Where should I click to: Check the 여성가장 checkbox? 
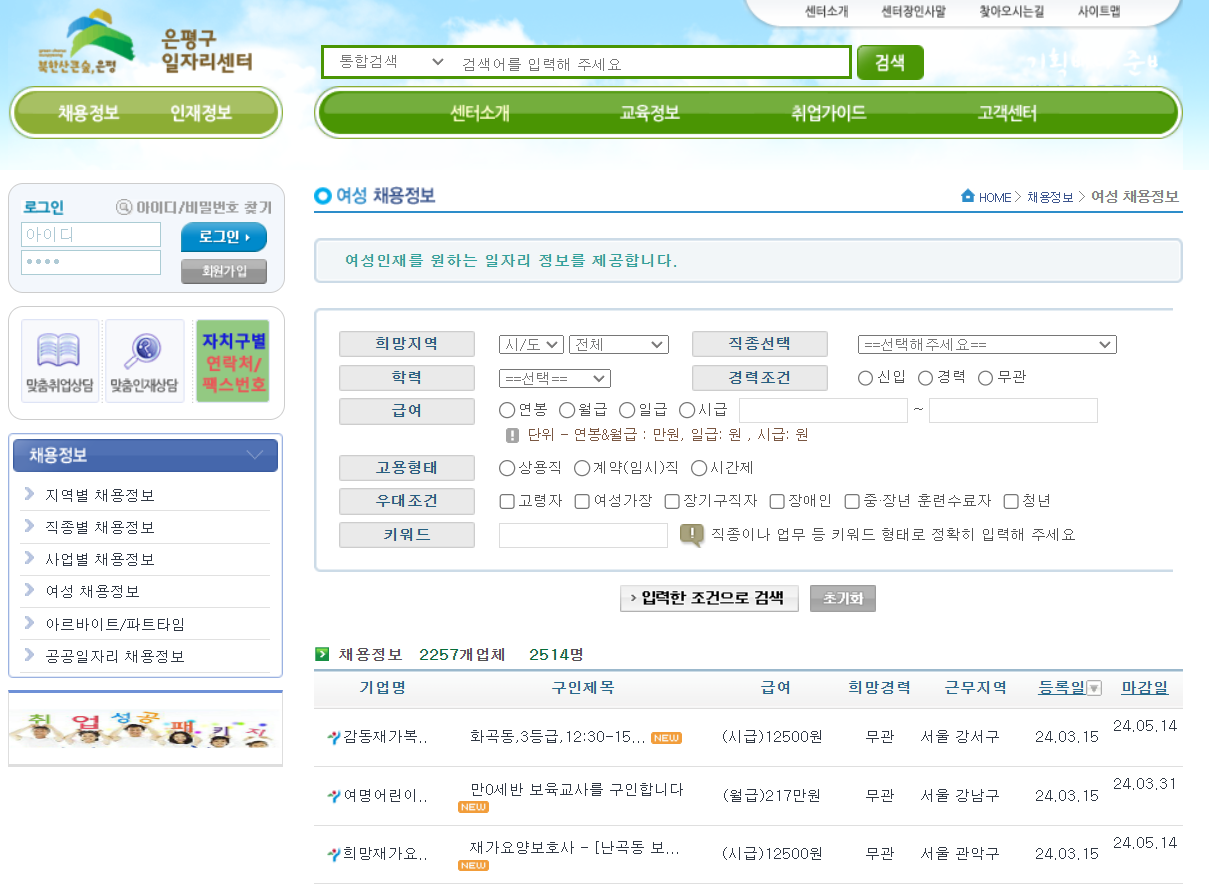click(582, 501)
